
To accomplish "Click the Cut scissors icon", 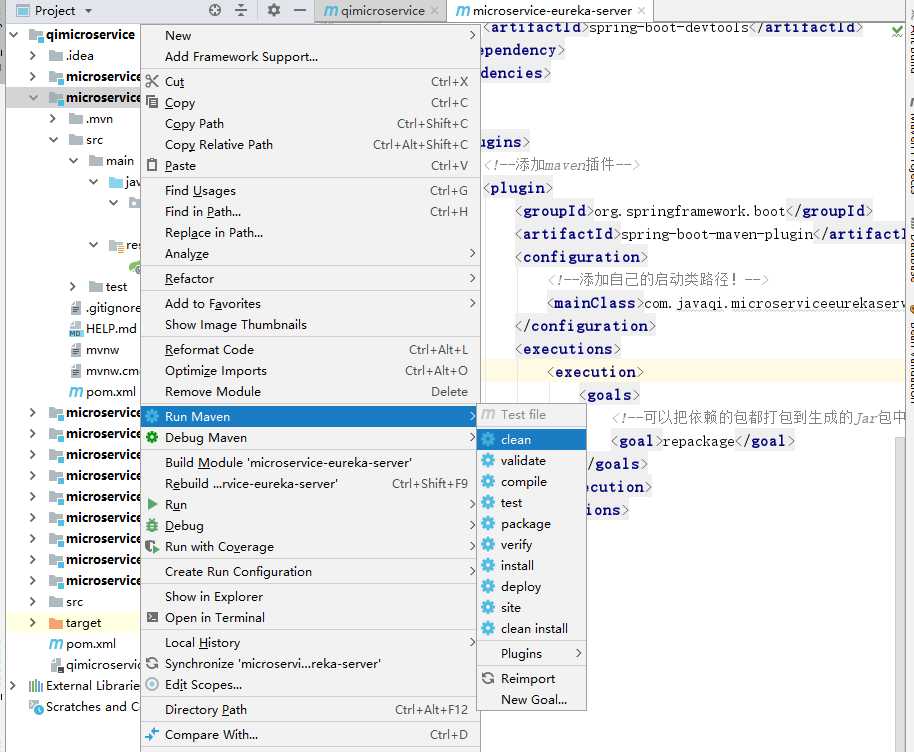I will point(152,81).
